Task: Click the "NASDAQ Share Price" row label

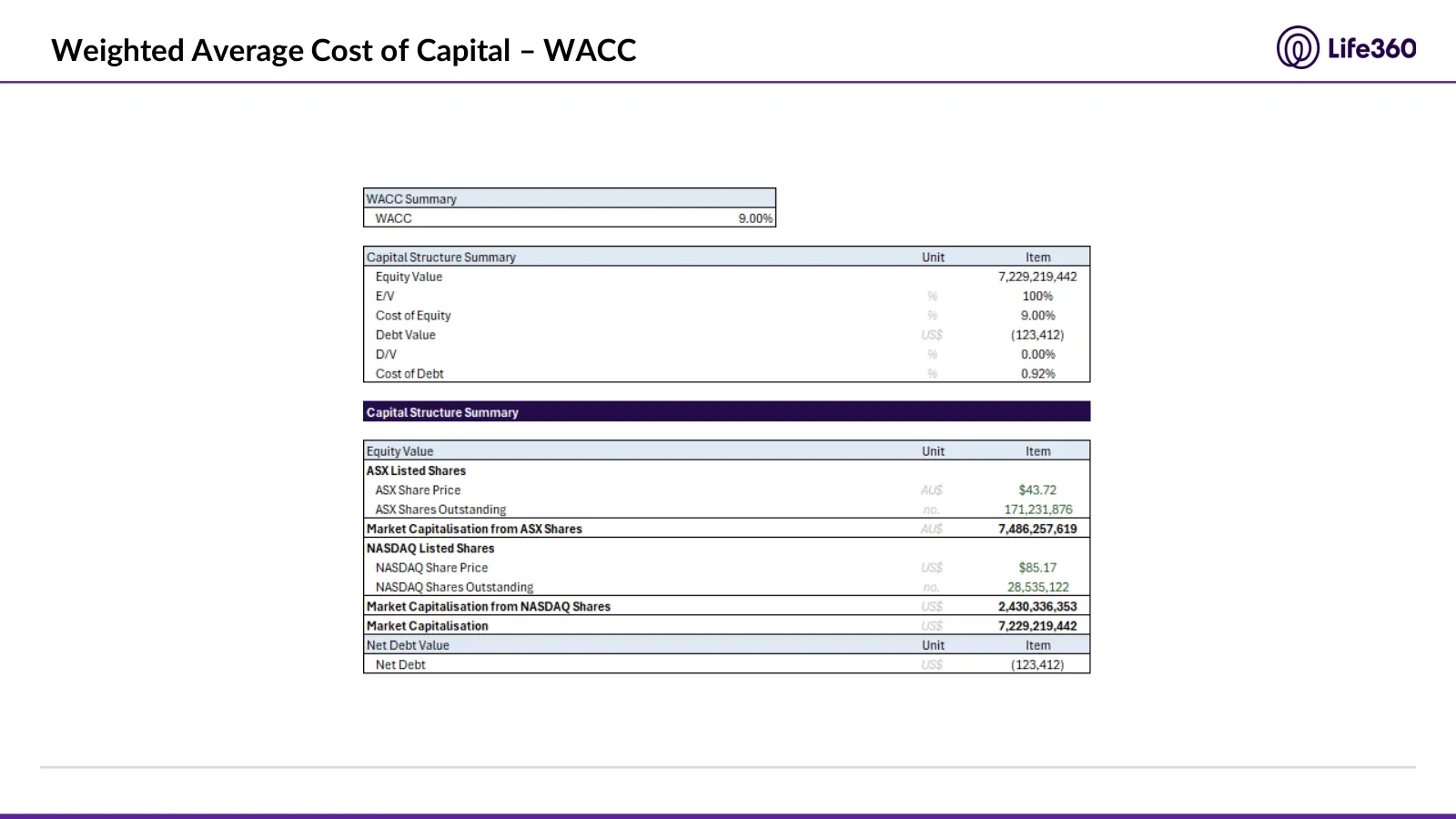Action: (431, 568)
